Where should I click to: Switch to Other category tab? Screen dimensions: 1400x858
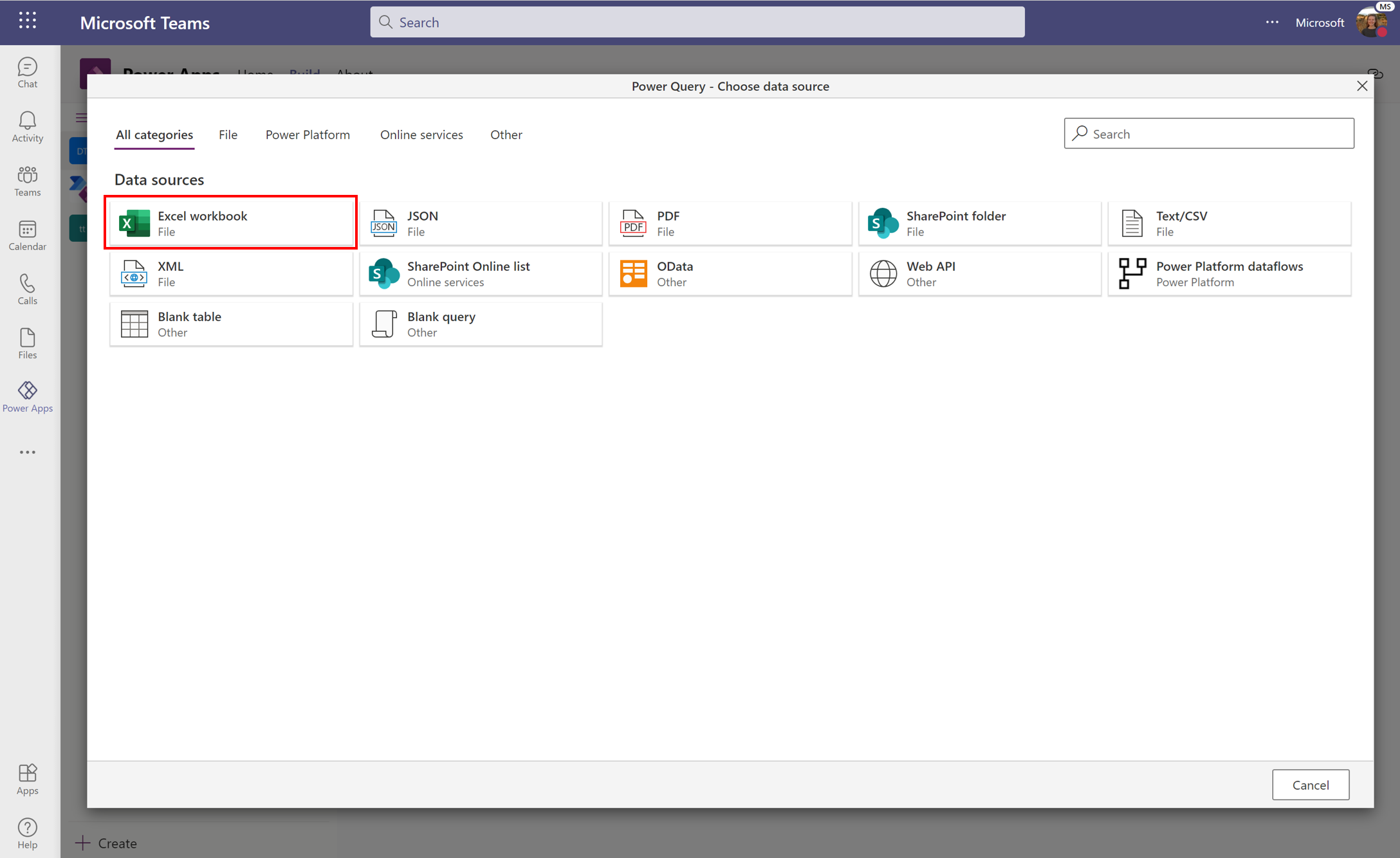click(505, 134)
